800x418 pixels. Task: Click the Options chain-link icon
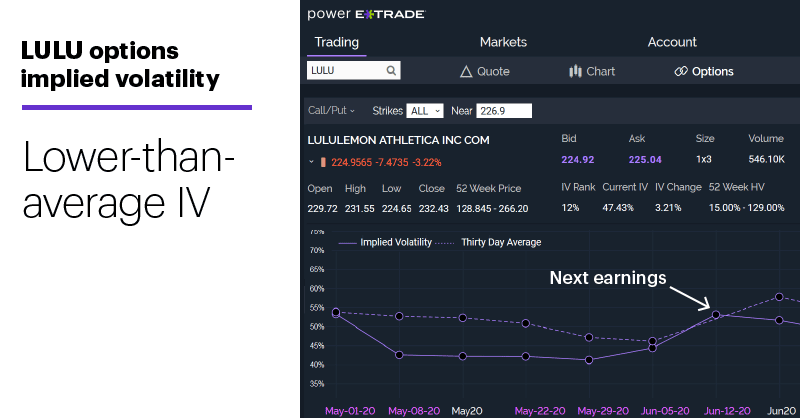681,71
